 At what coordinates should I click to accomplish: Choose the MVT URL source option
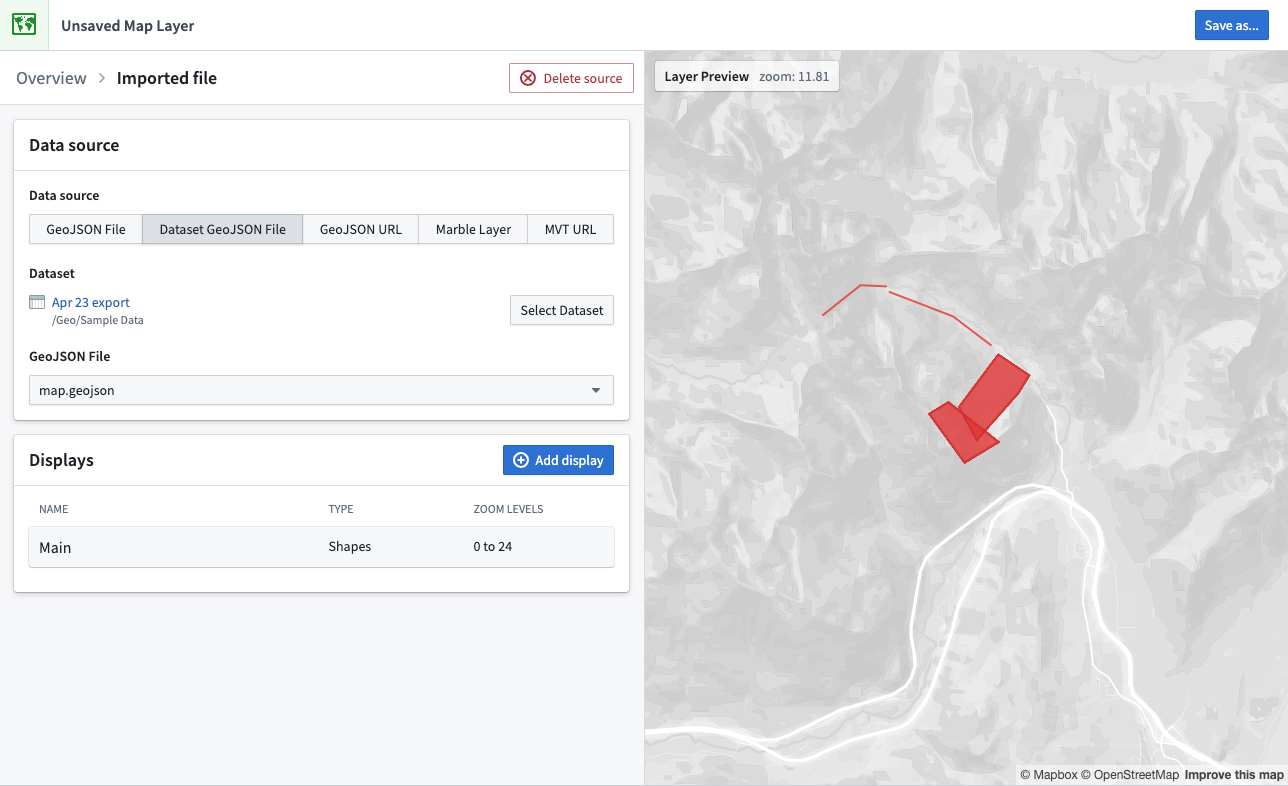pos(570,229)
